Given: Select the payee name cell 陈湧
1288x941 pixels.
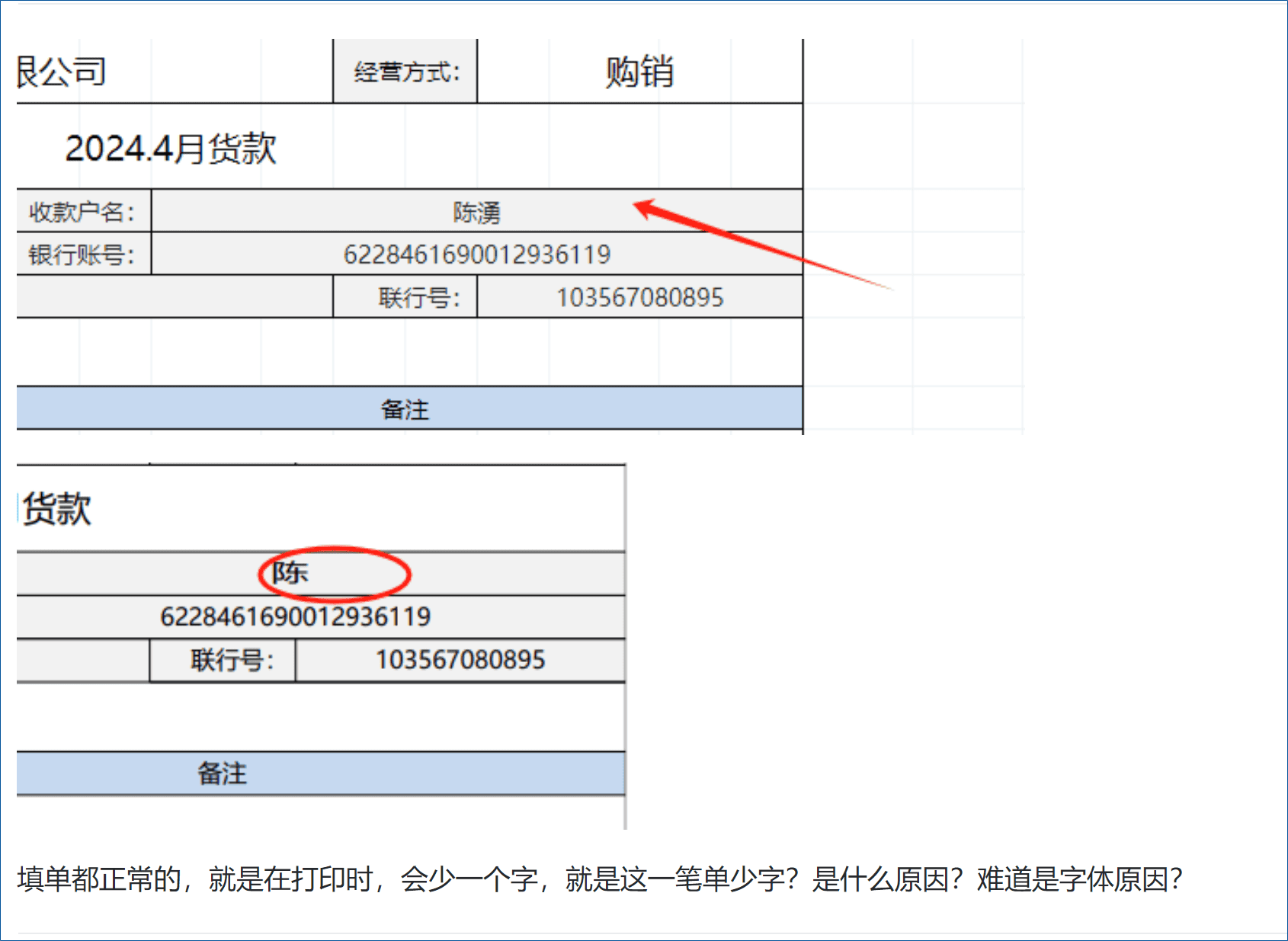Looking at the screenshot, I should point(477,211).
